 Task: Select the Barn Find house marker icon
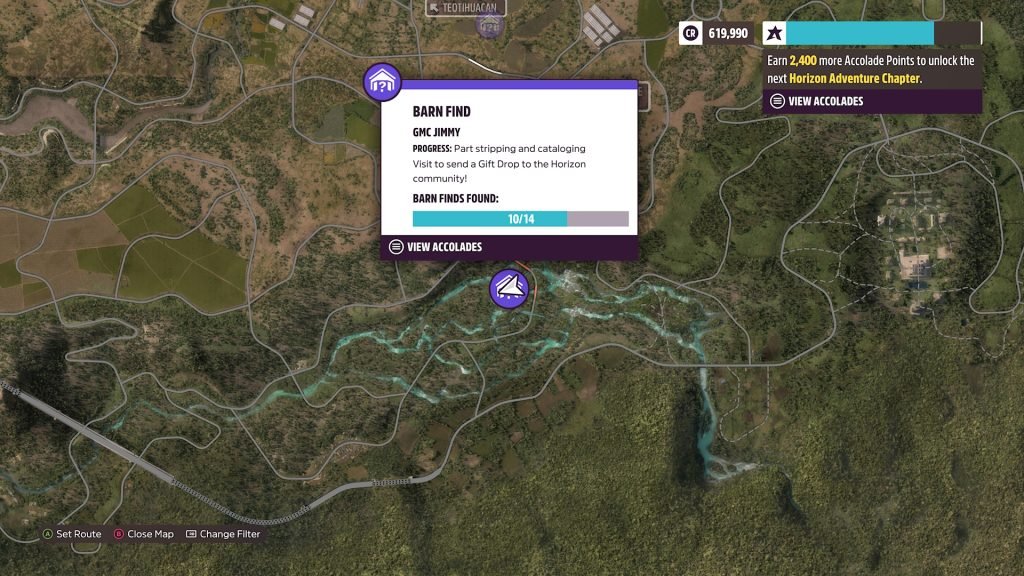382,82
